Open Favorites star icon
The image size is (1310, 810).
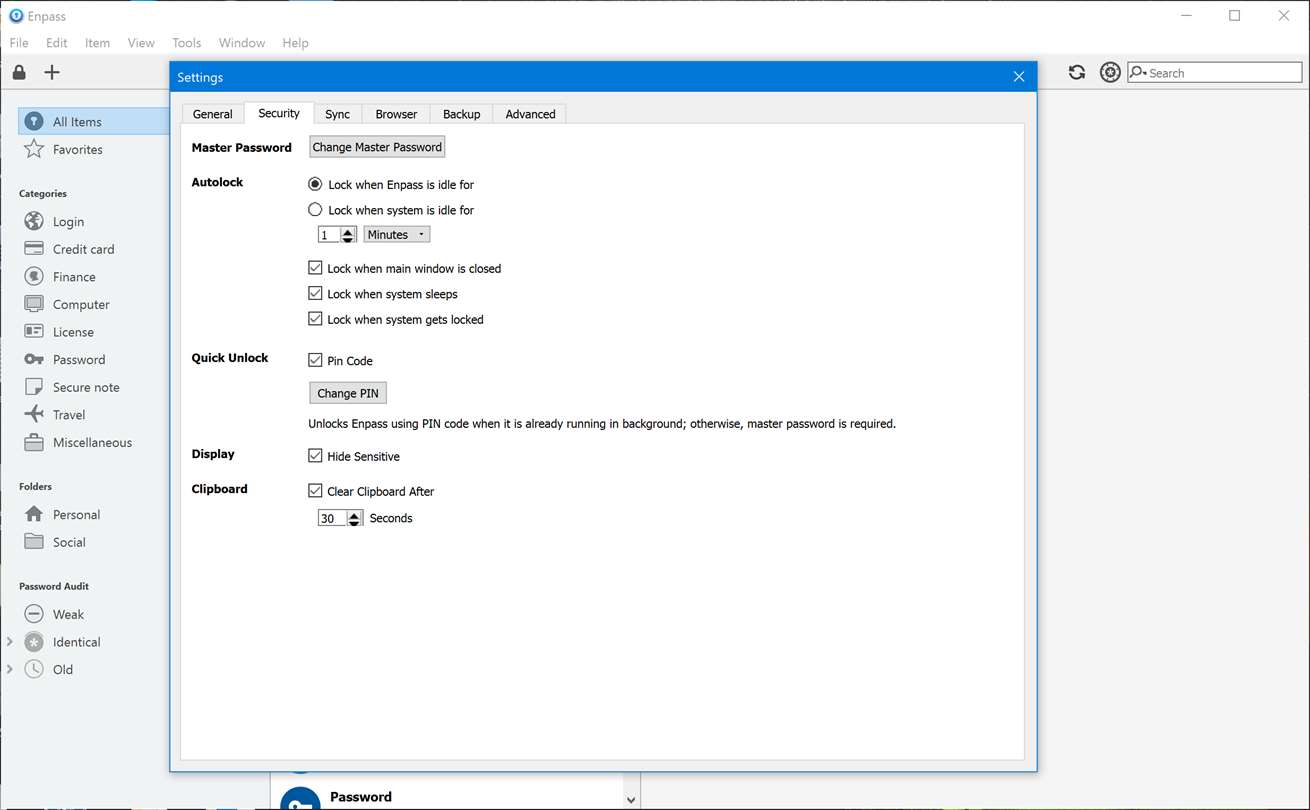34,149
